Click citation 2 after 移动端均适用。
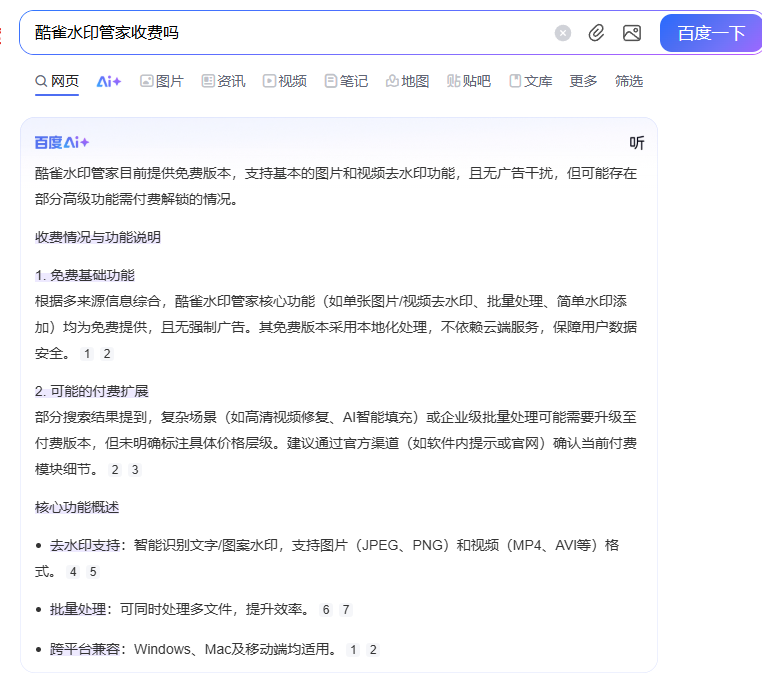 (373, 650)
